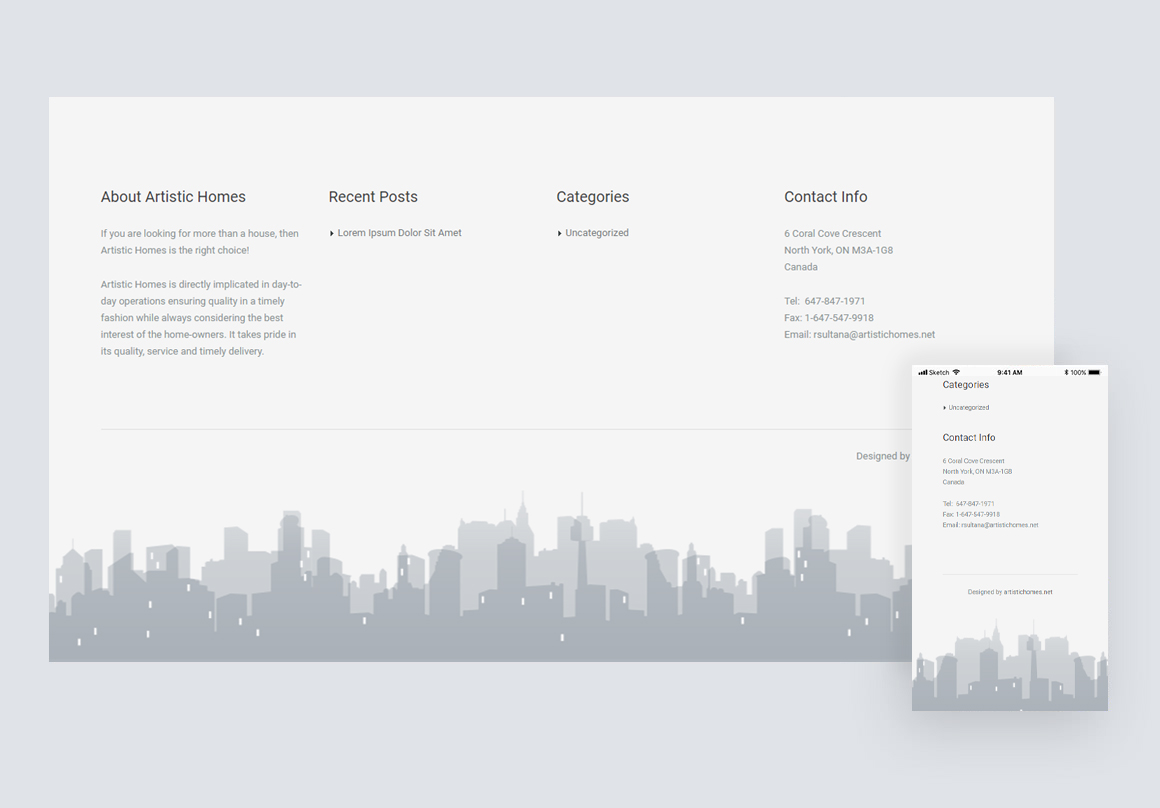Screen dimensions: 1160x808
Task: Click the desktop Categories heading
Action: [593, 197]
